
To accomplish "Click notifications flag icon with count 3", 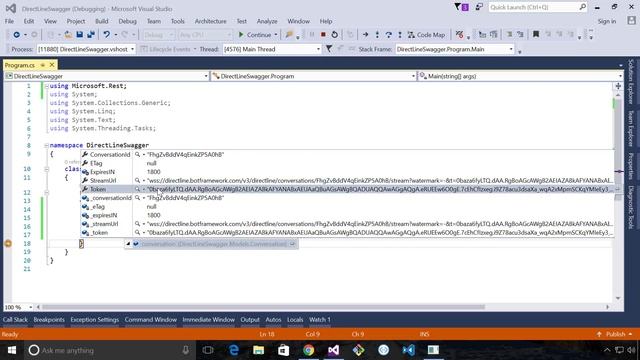I will tap(461, 7).
